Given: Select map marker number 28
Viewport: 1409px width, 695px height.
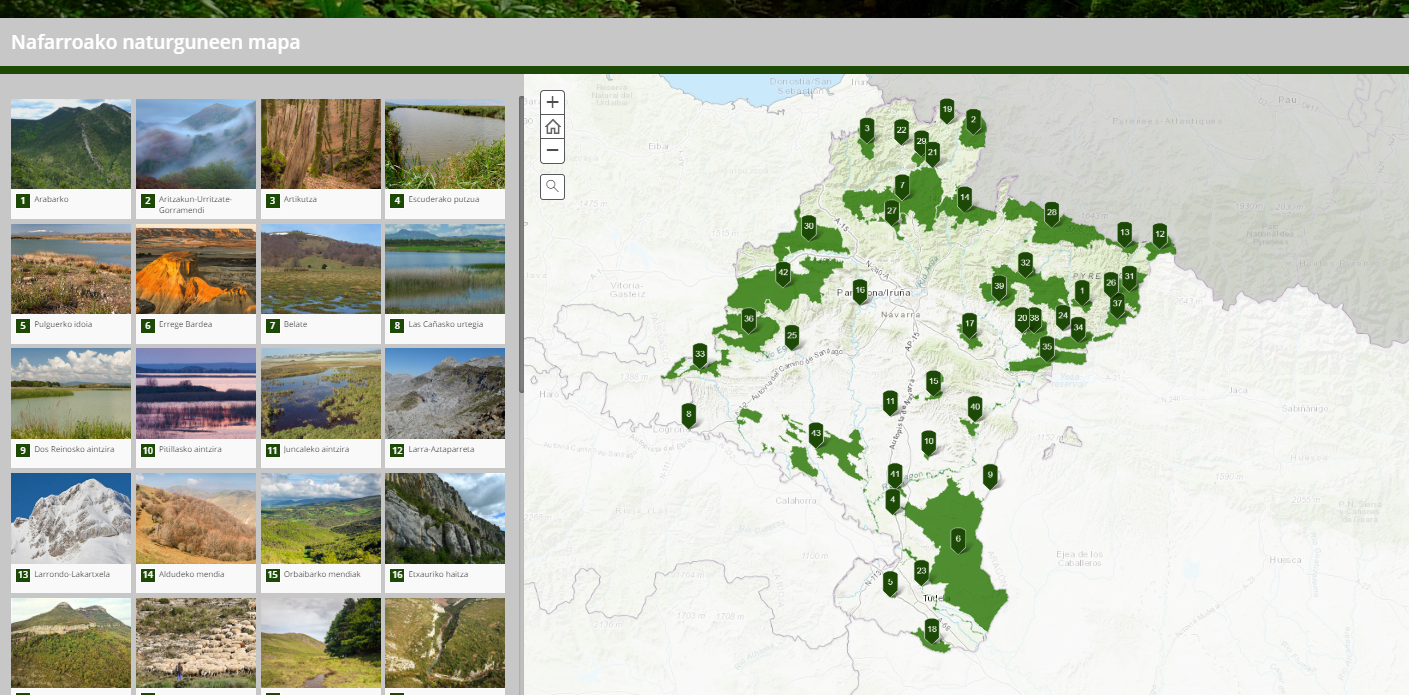Looking at the screenshot, I should coord(1051,213).
